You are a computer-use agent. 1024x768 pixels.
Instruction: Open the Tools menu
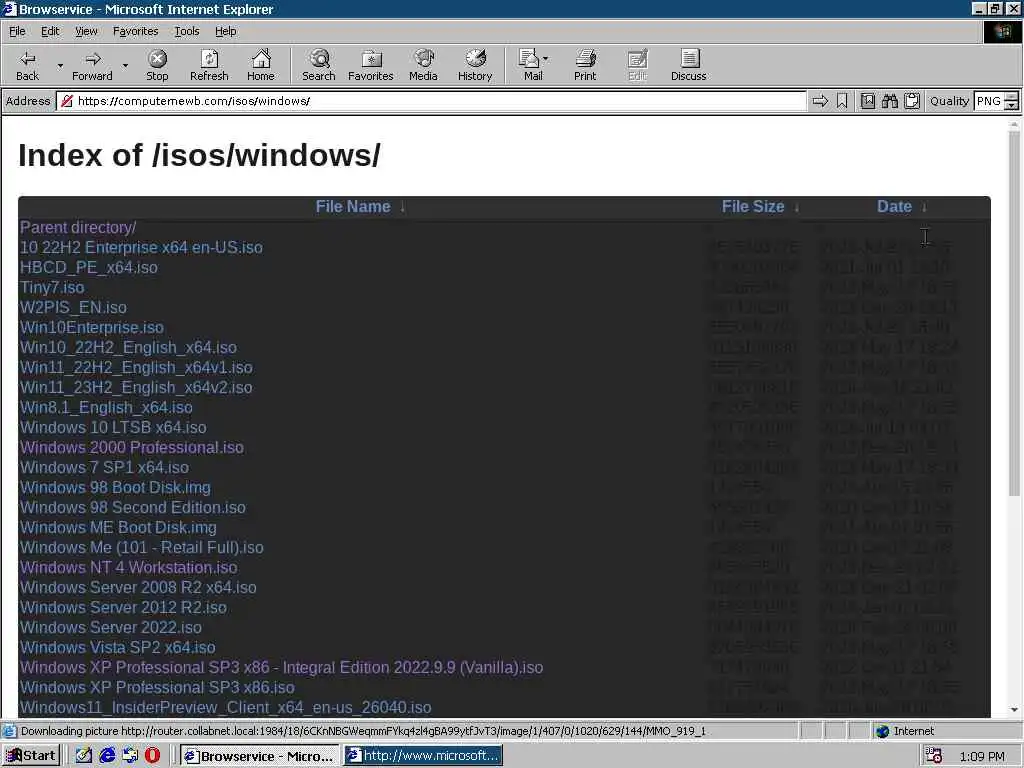(x=186, y=31)
